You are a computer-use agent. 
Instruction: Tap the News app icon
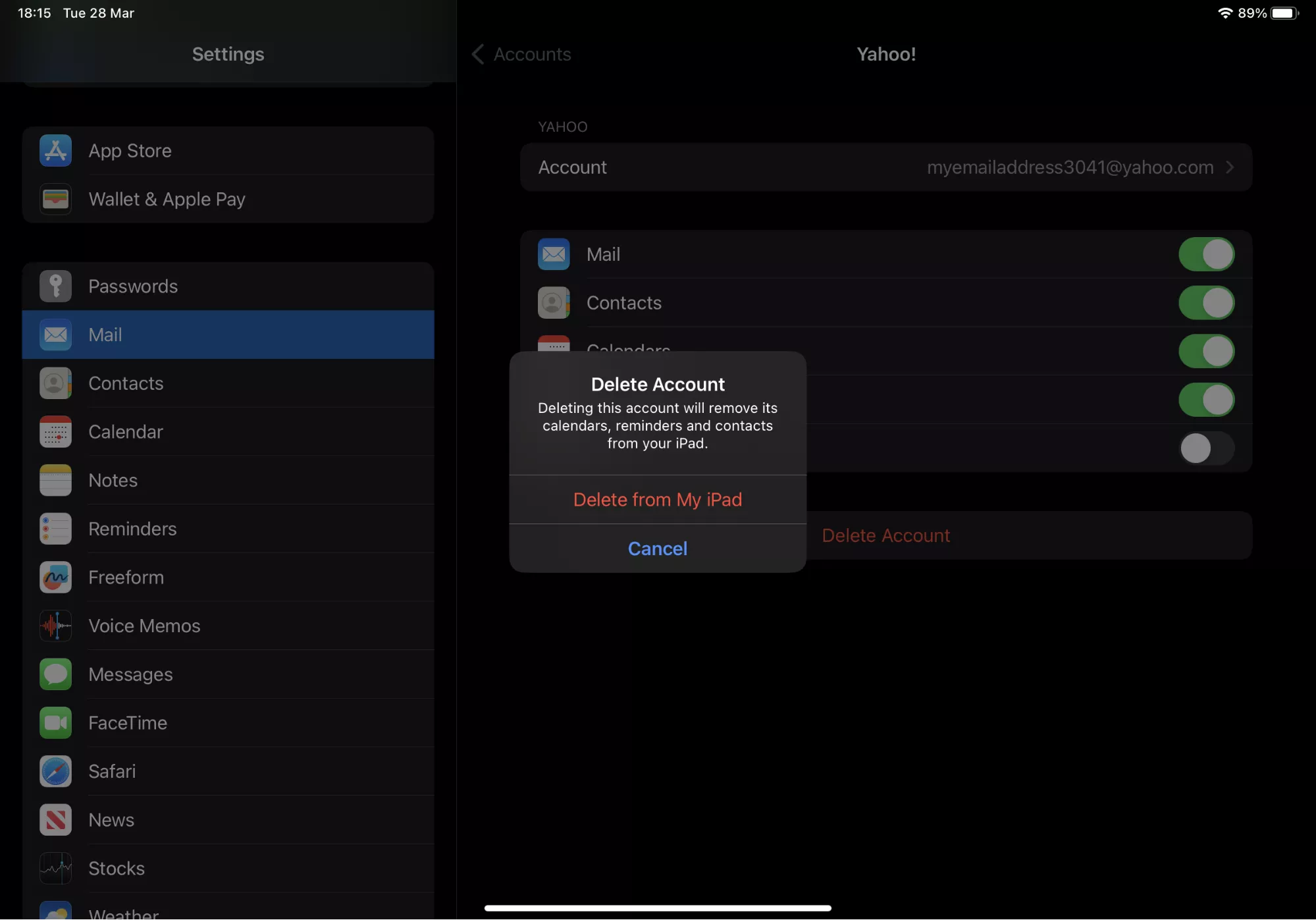coord(55,820)
